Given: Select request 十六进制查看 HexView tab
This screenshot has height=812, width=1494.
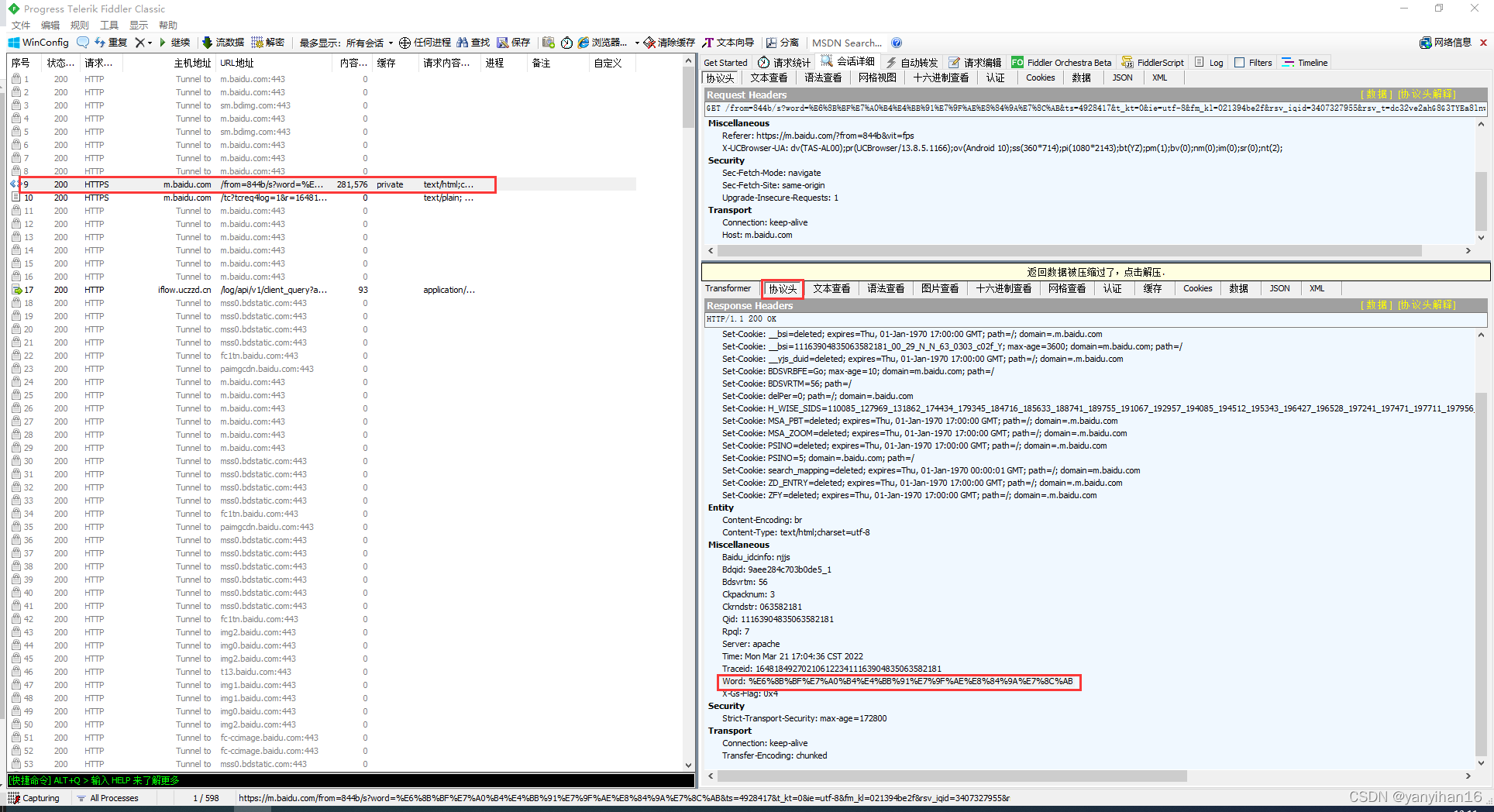Looking at the screenshot, I should [x=941, y=77].
